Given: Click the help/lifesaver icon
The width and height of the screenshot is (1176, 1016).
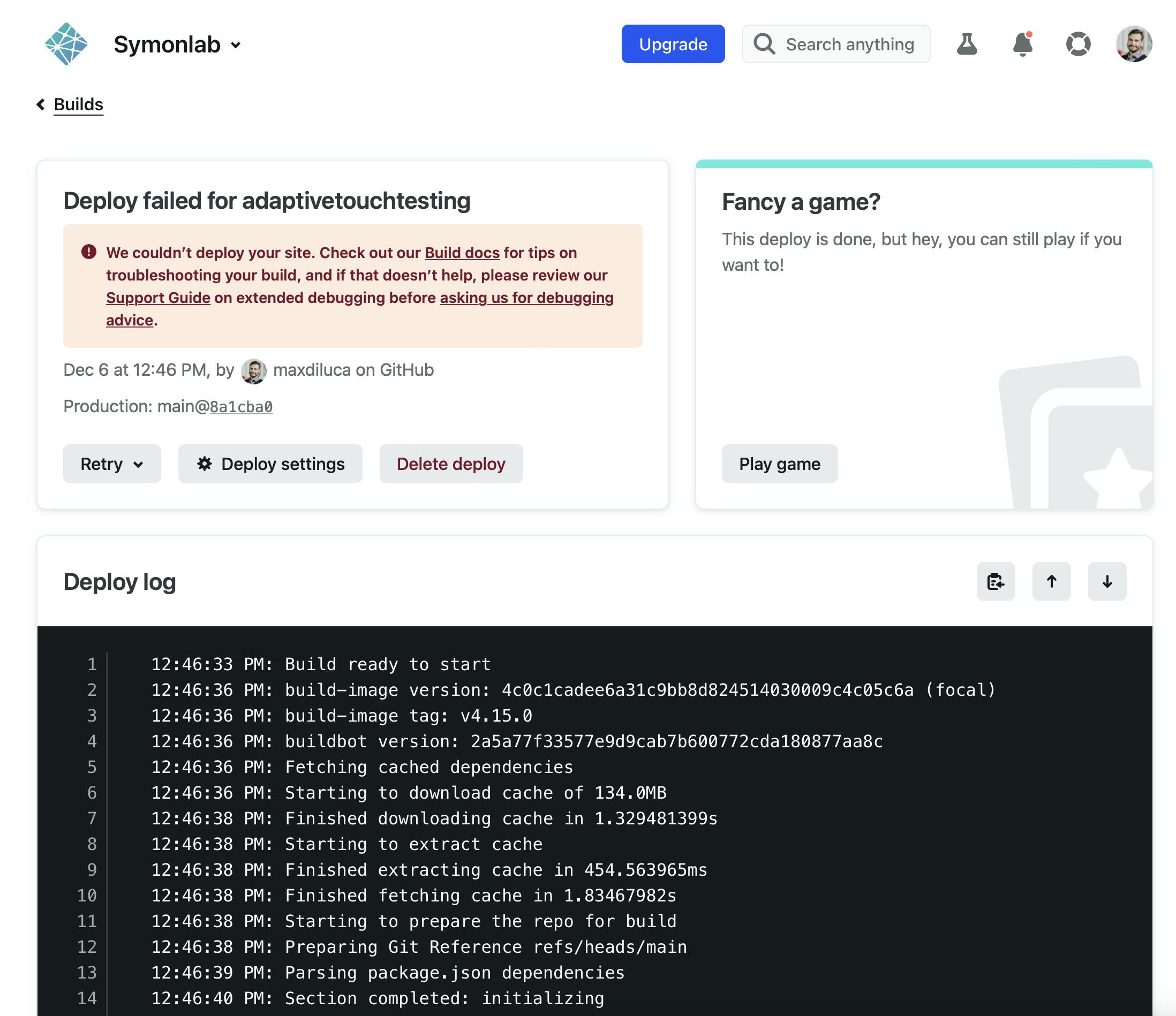Looking at the screenshot, I should point(1078,44).
